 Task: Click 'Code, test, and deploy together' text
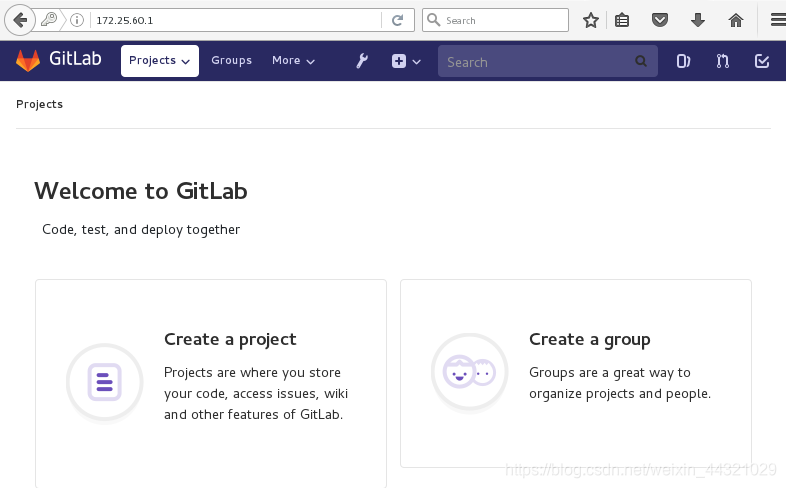141,229
